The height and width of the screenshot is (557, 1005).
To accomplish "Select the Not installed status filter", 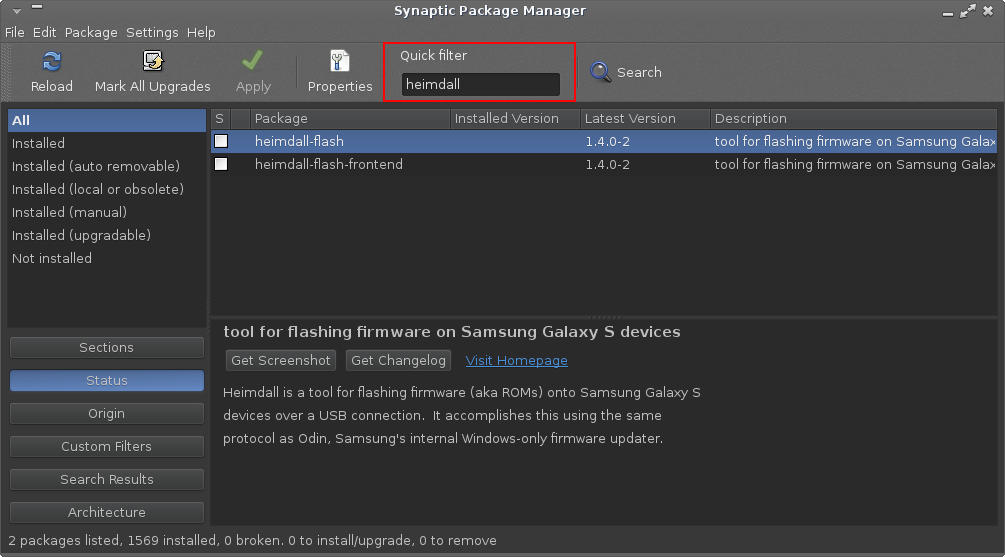I will (x=52, y=258).
